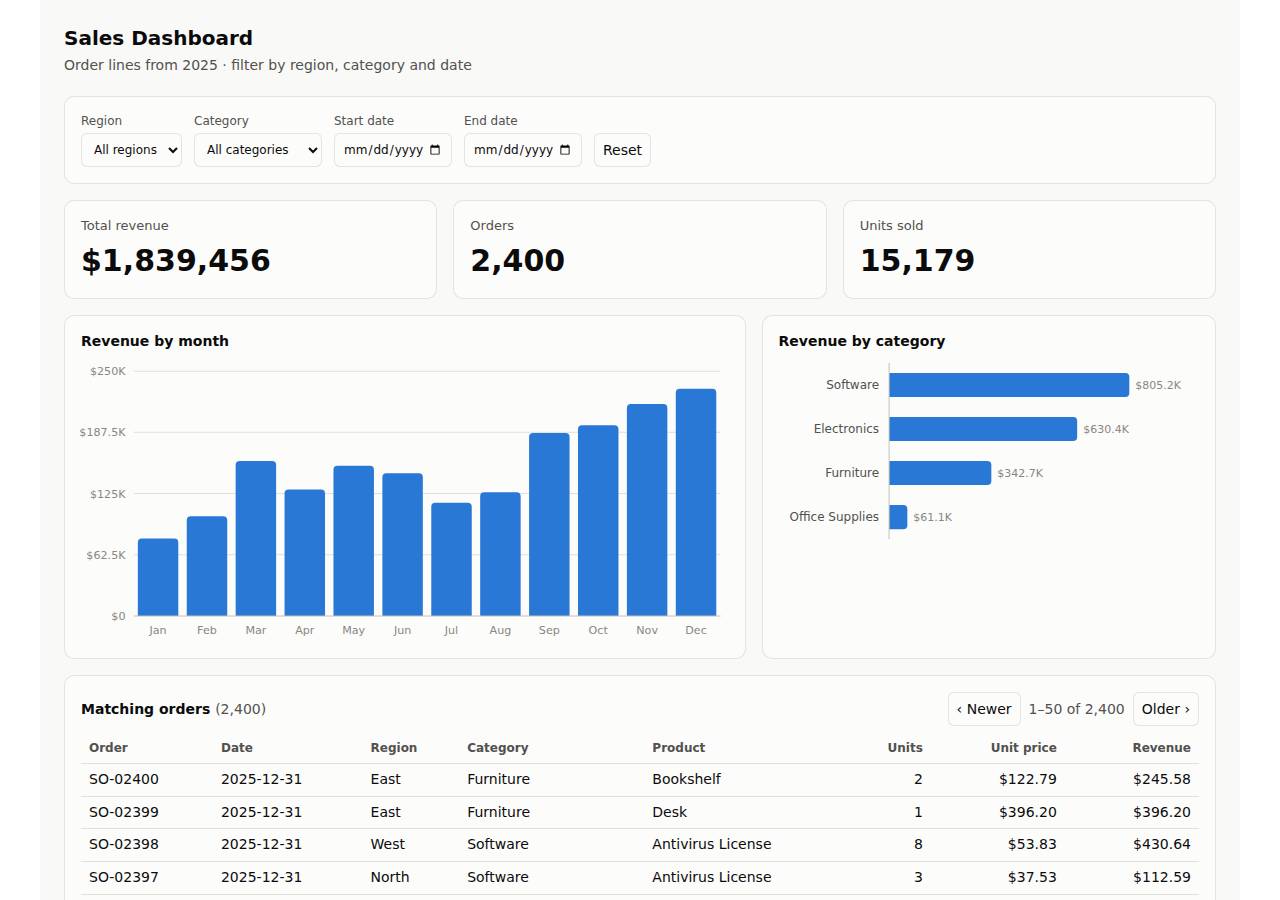Open the Category dropdown
The height and width of the screenshot is (900, 1280).
258,150
